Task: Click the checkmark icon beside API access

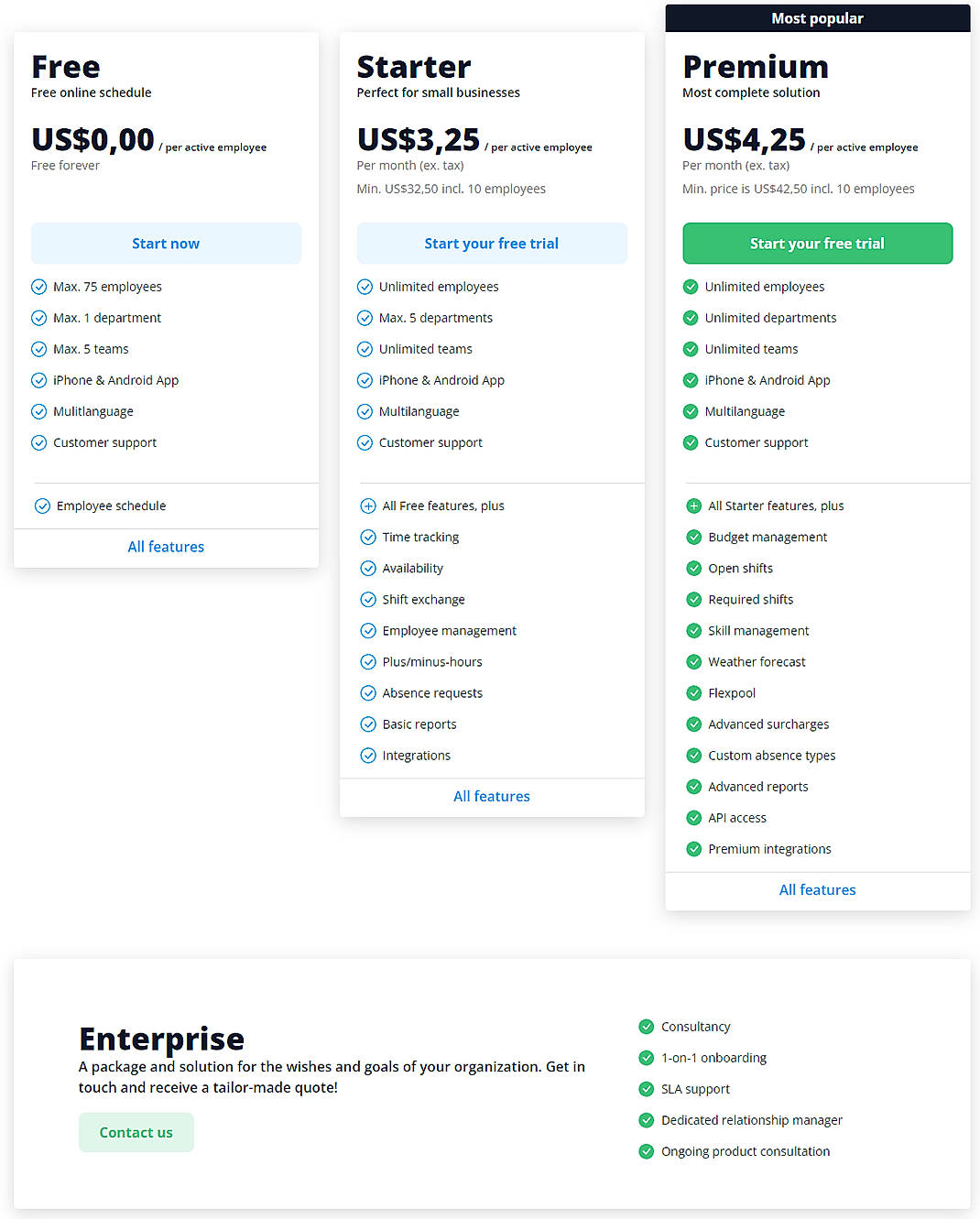Action: (x=693, y=817)
